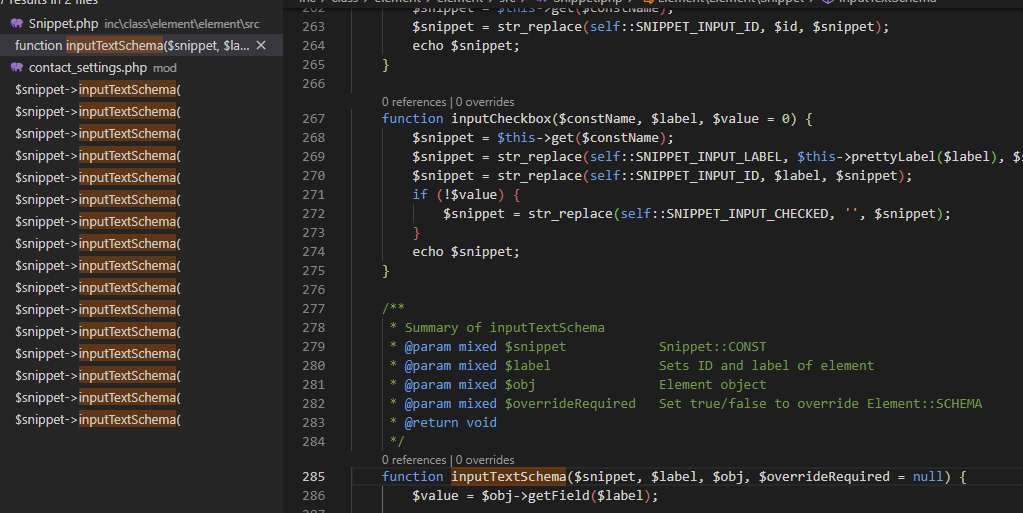
Task: Click line number 267 in the gutter
Action: click(x=313, y=119)
